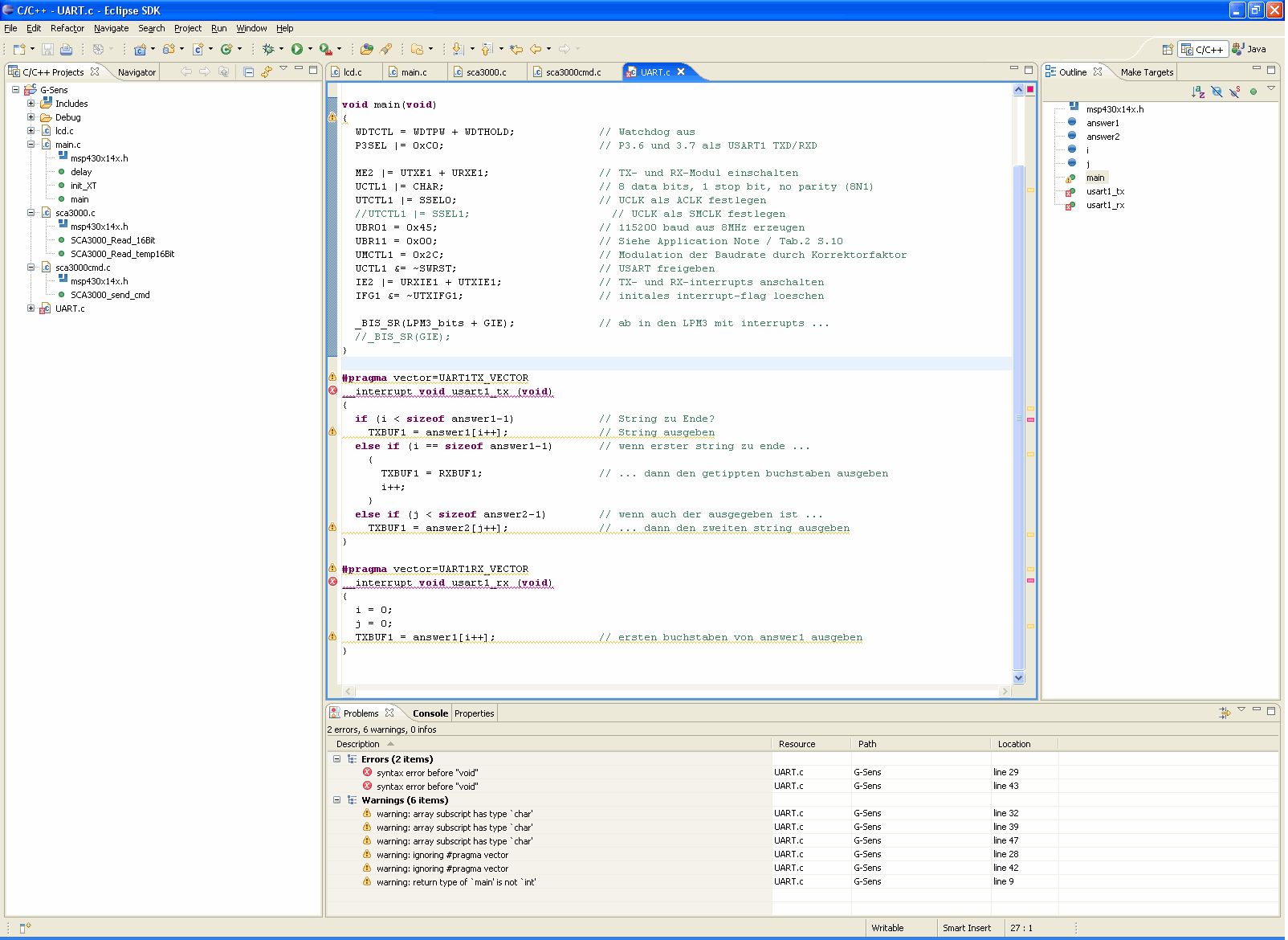Click the editor vertical scrollbar down arrow
This screenshot has width=1288, height=940.
click(x=1018, y=677)
